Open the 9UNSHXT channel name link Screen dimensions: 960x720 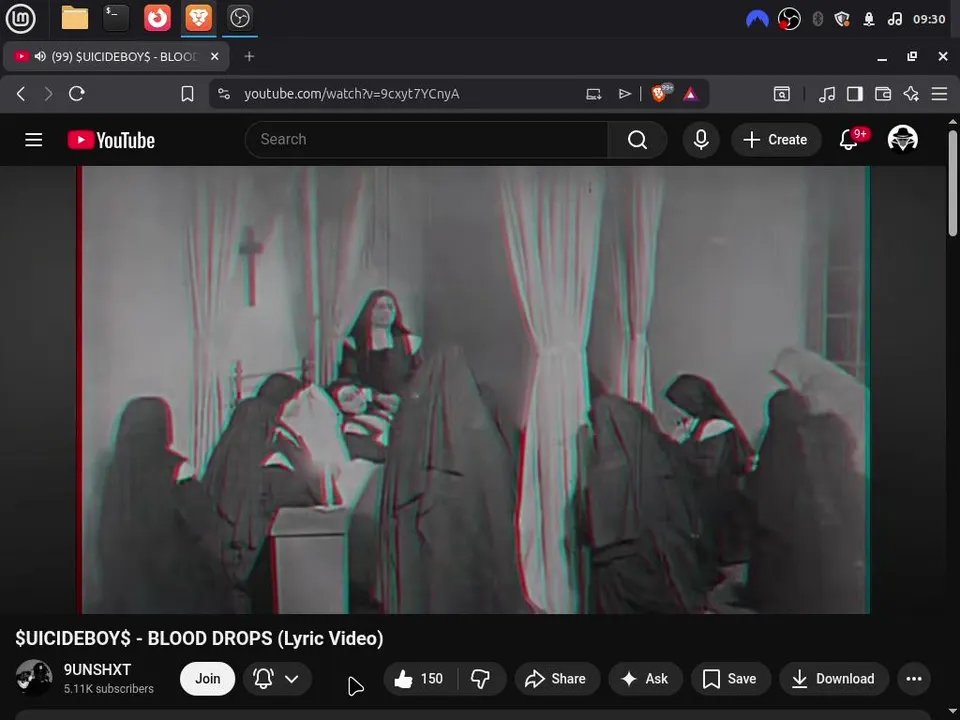coord(97,670)
